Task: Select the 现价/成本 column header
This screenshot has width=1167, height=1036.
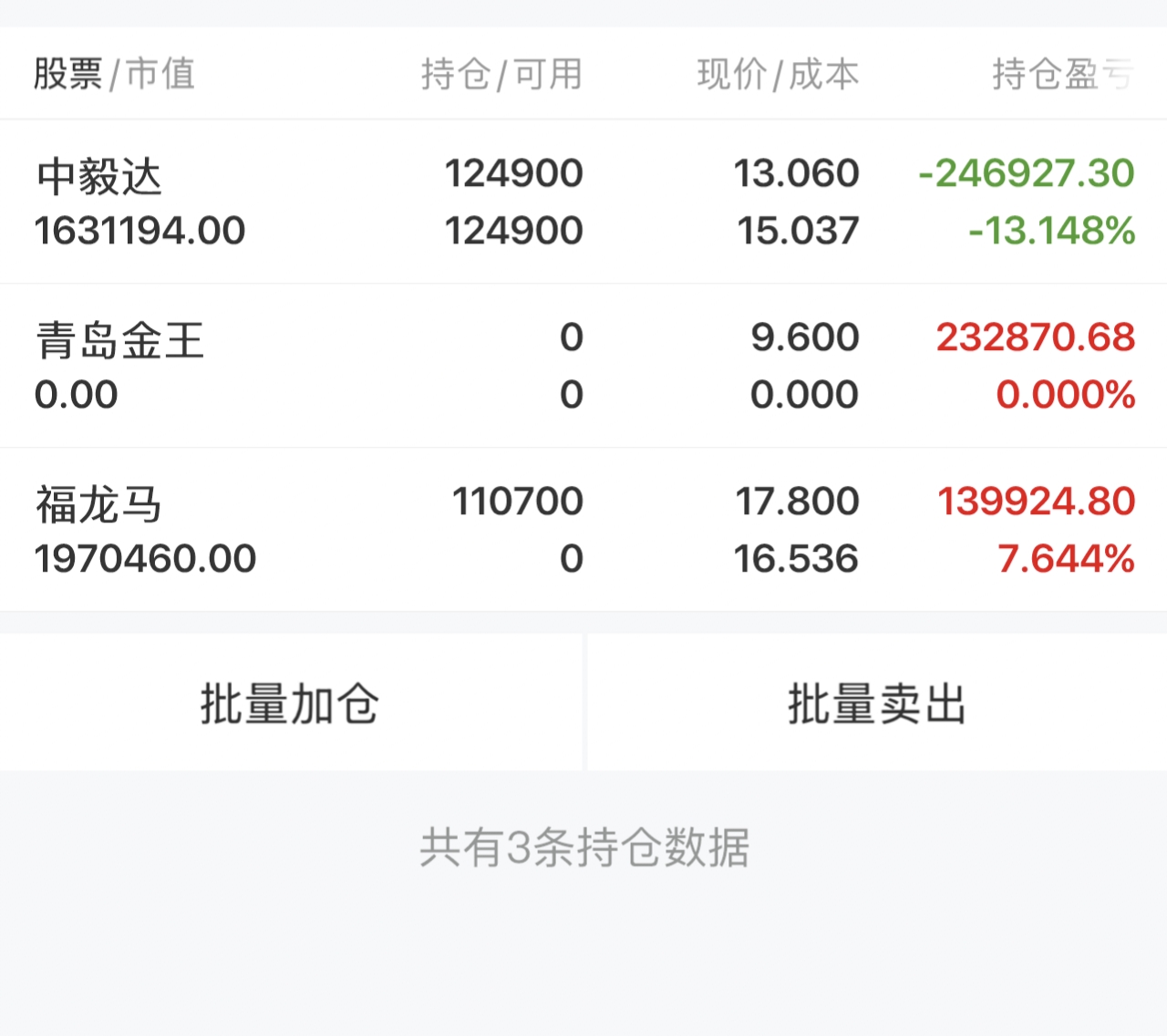Action: pos(778,74)
